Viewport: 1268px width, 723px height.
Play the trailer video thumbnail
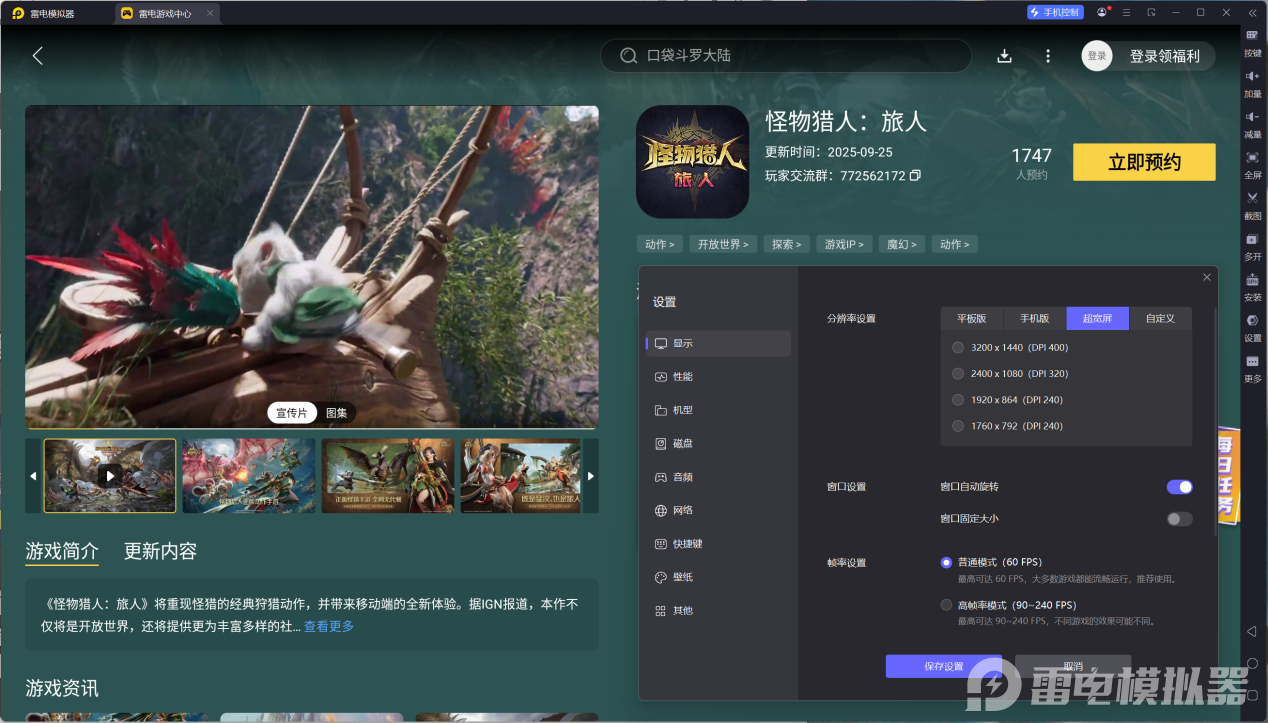coord(110,475)
